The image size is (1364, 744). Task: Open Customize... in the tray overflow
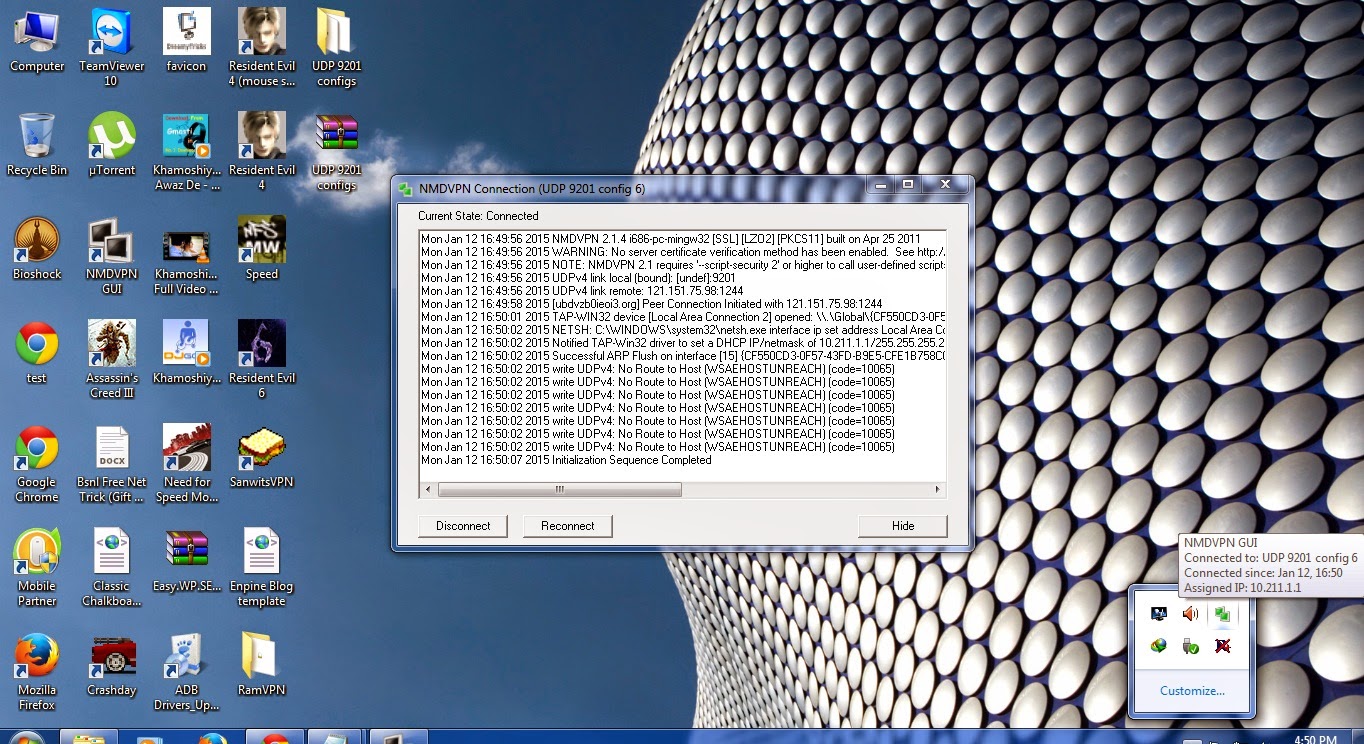point(1192,691)
